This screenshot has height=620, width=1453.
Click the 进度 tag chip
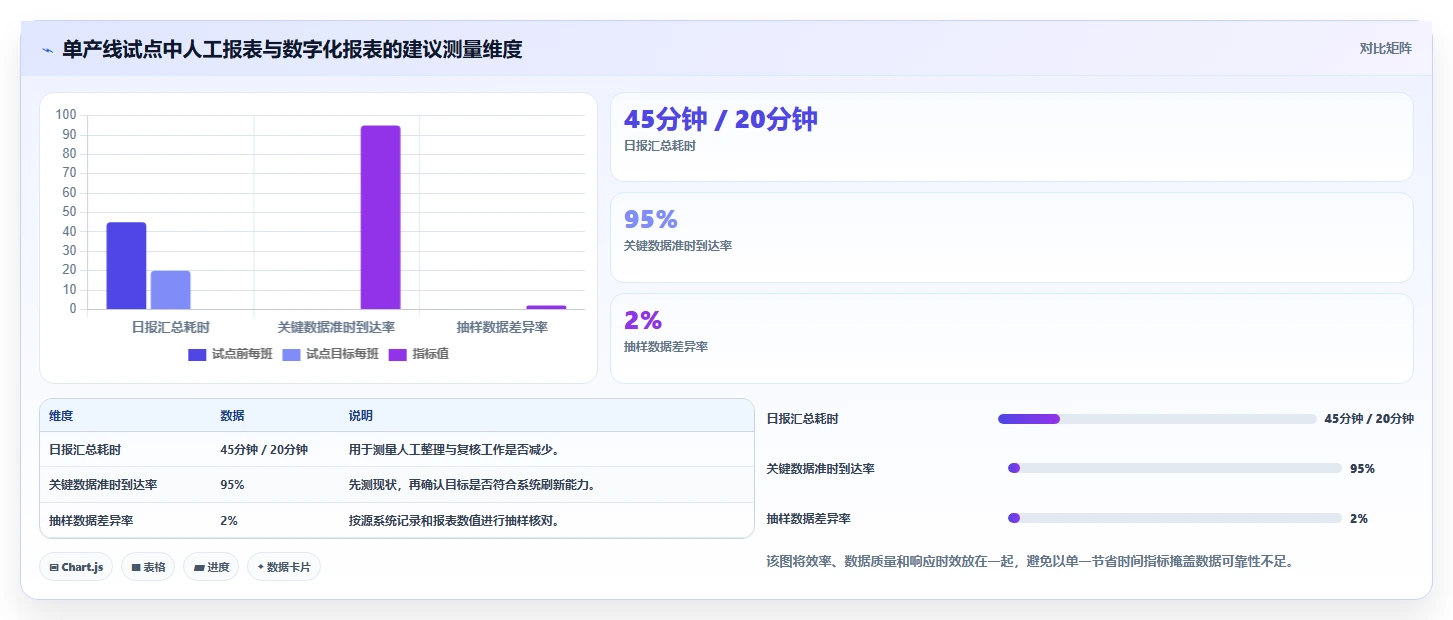[x=211, y=567]
